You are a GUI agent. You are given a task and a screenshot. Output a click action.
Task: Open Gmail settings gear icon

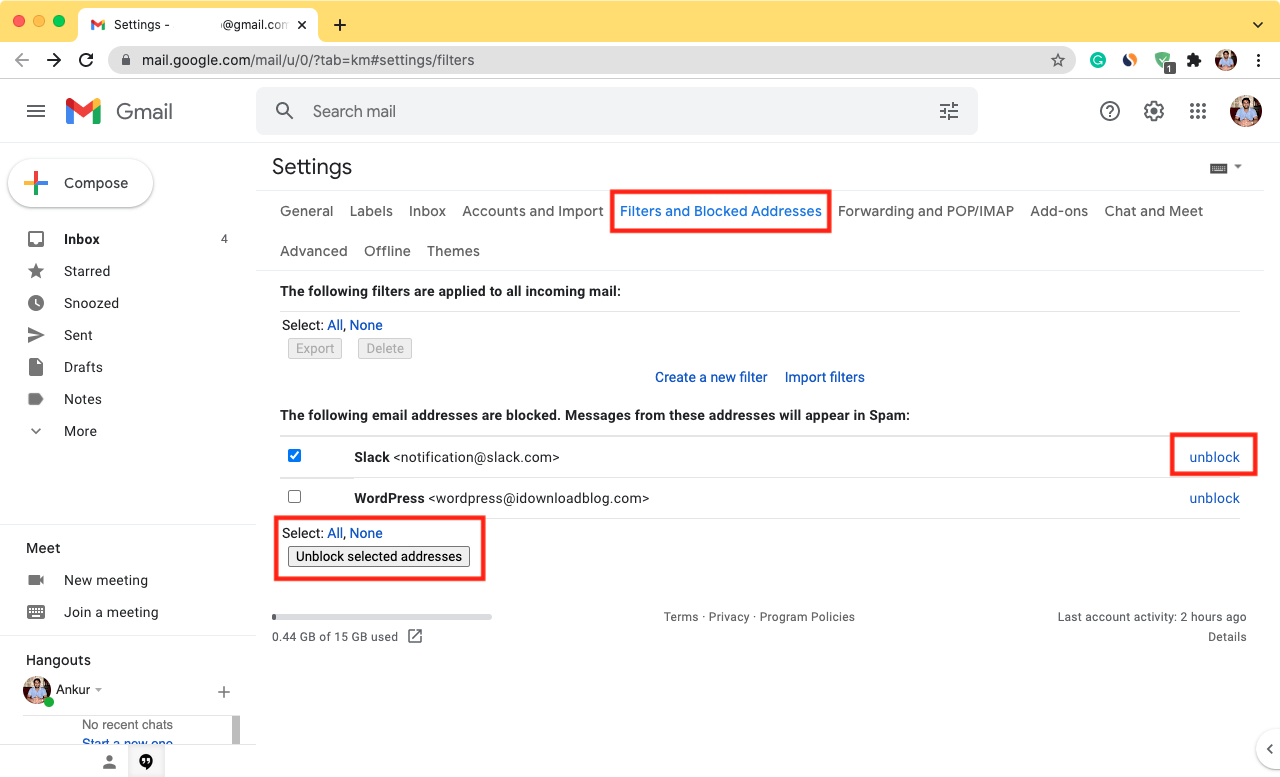click(1154, 111)
